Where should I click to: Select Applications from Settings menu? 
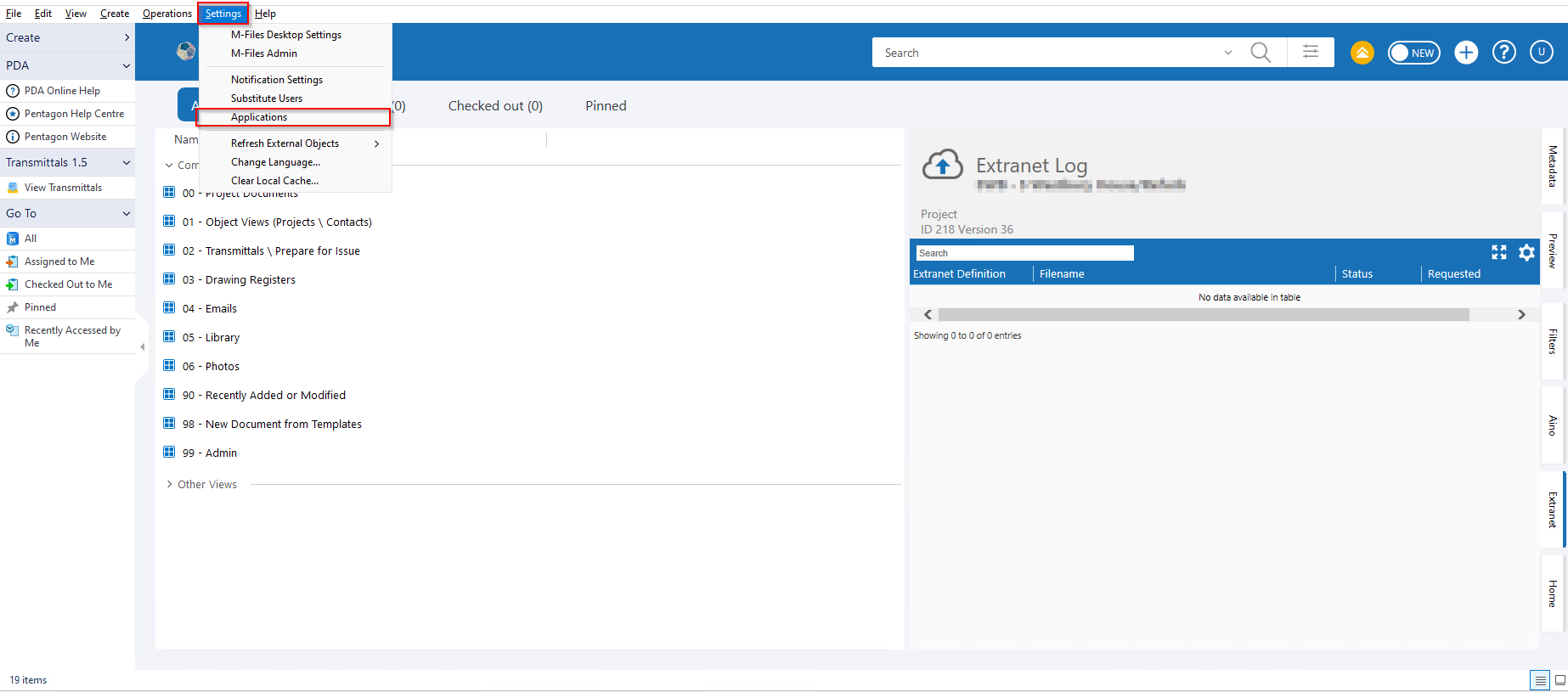[x=259, y=117]
